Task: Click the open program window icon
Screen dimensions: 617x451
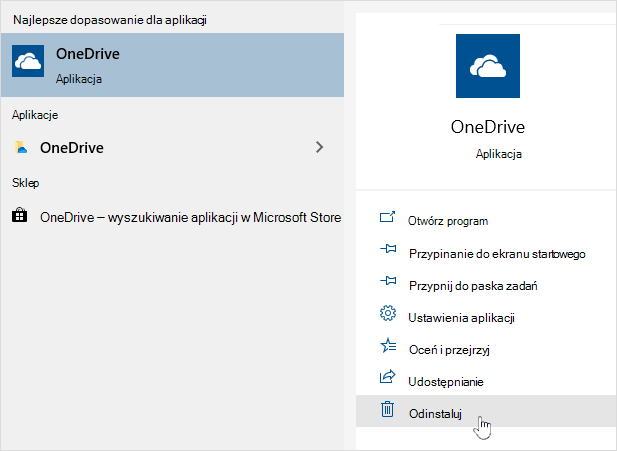Action: [x=388, y=217]
